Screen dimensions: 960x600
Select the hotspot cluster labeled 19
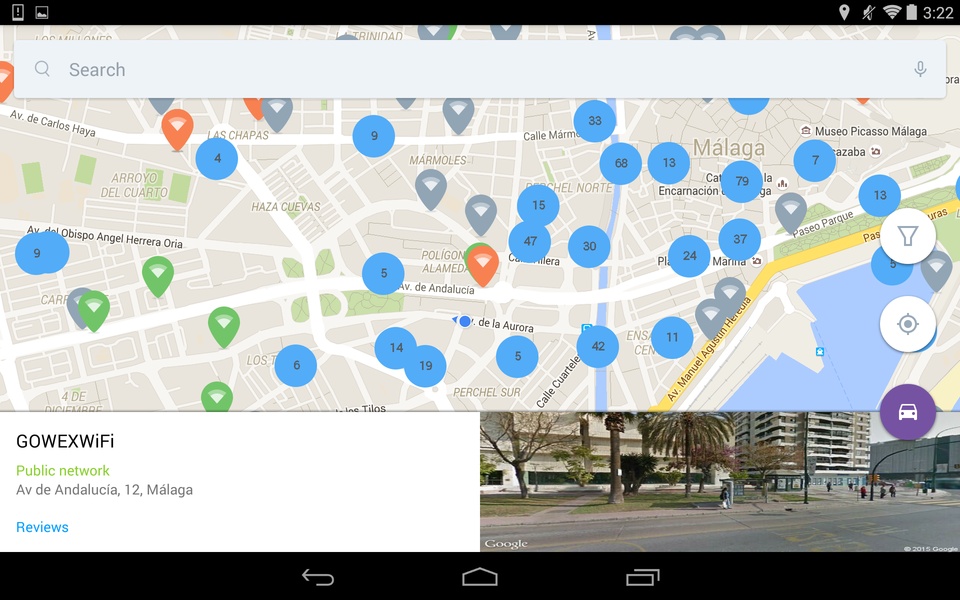click(x=426, y=366)
